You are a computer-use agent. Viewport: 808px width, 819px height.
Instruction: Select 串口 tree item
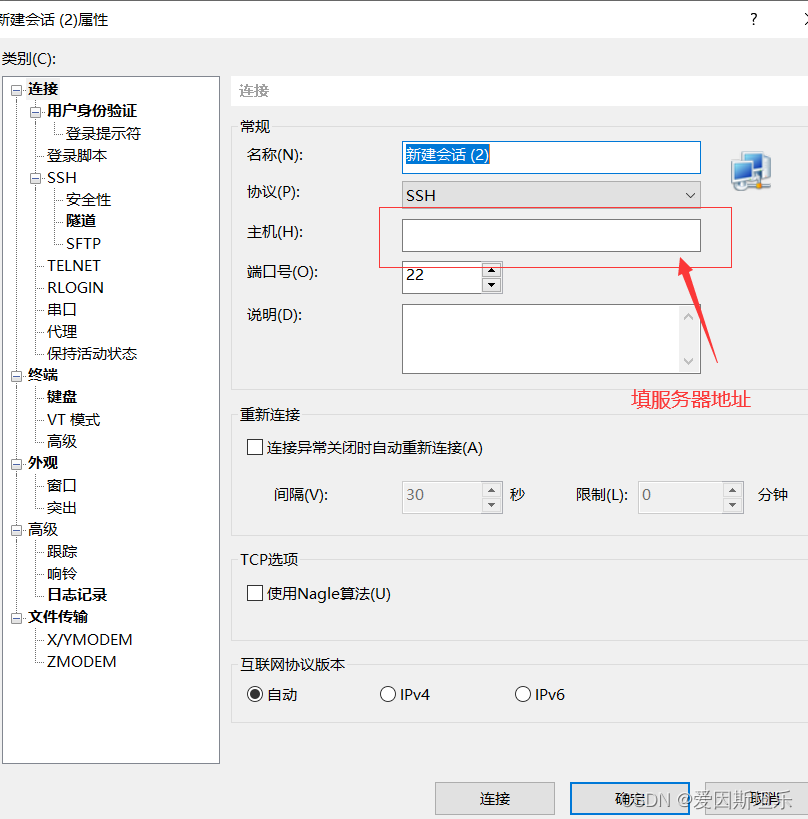pyautogui.click(x=62, y=309)
